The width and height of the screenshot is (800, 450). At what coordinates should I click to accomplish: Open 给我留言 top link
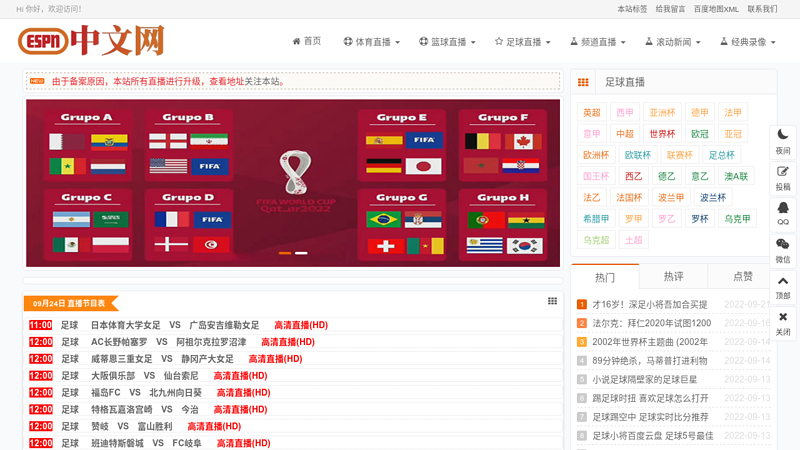click(x=670, y=9)
